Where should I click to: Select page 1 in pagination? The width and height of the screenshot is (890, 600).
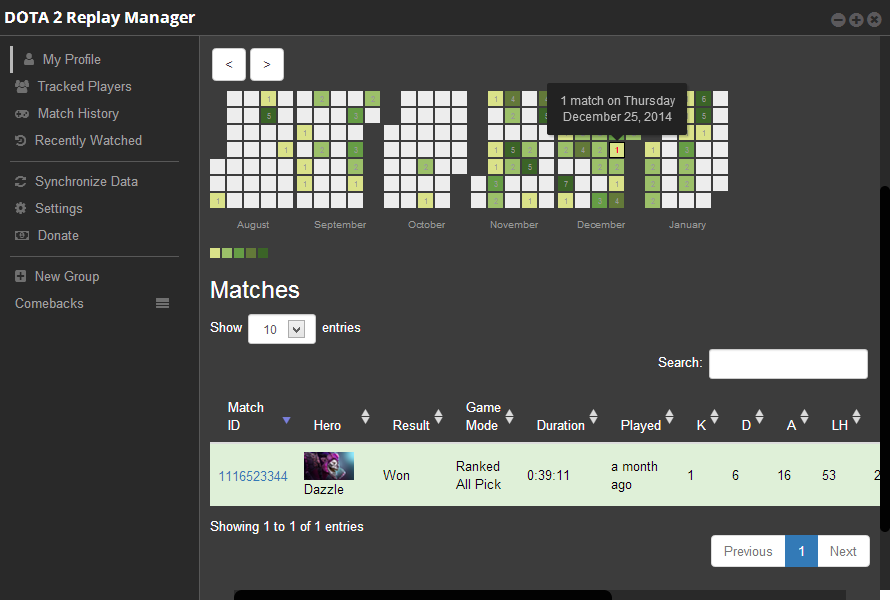coord(801,551)
